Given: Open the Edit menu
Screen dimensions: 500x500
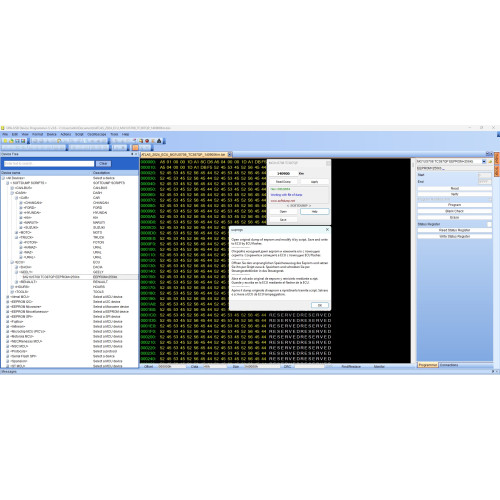Looking at the screenshot, I should (15, 134).
